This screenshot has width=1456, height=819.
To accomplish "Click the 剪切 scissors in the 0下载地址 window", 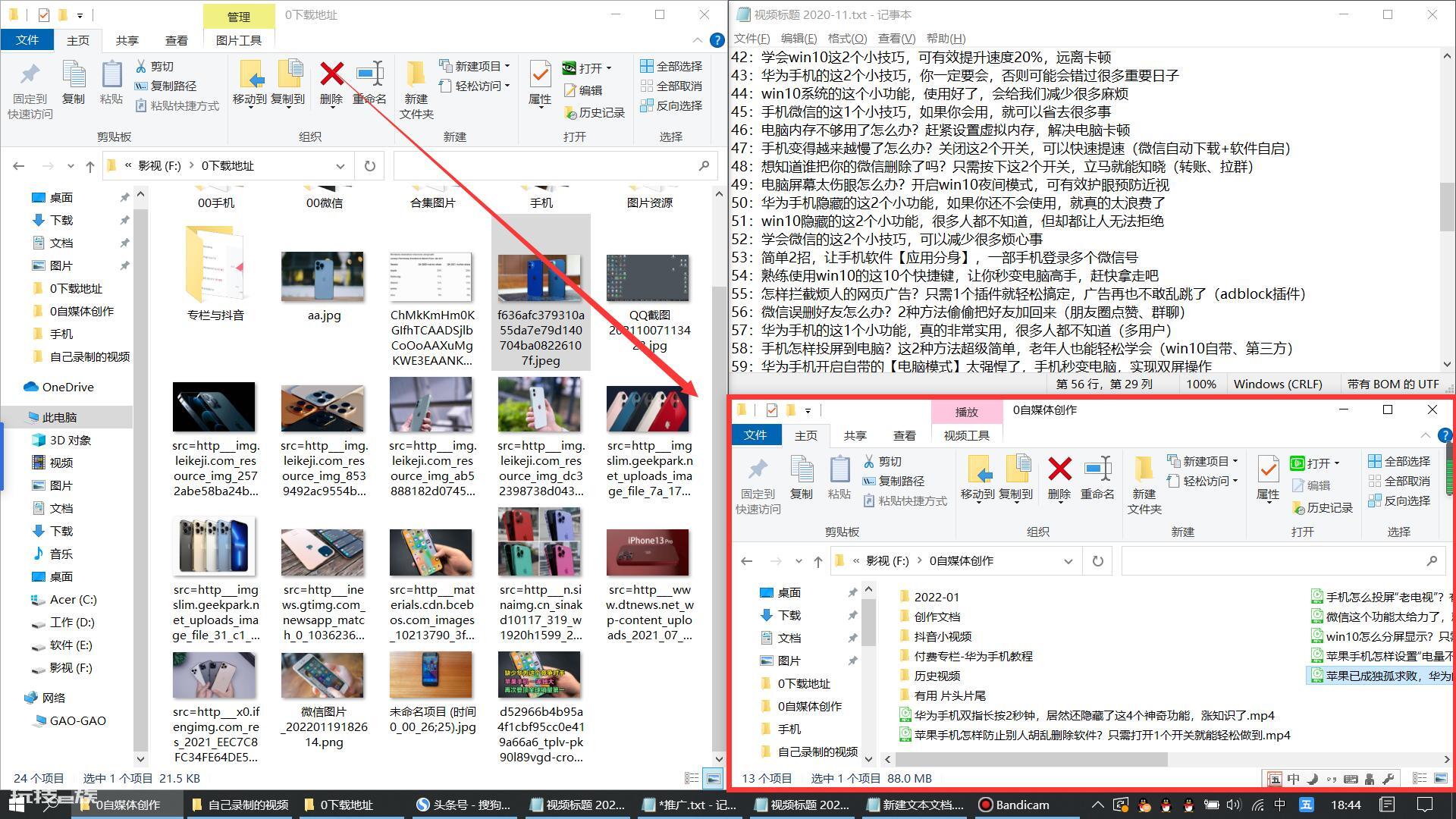I will click(x=141, y=66).
